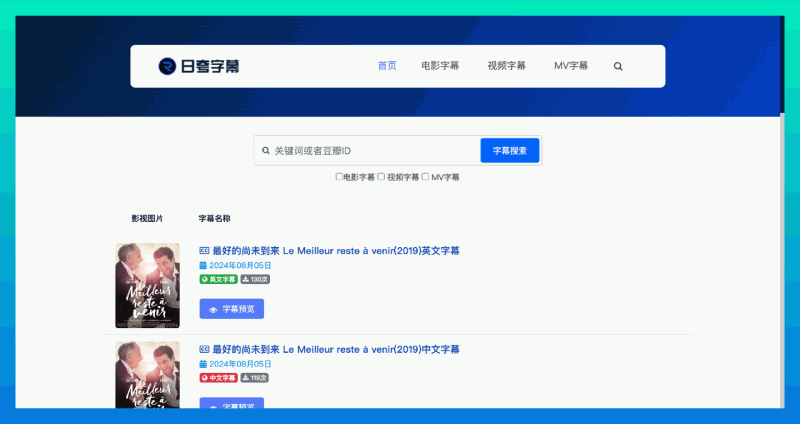
Task: Click the 119次 download count badge
Action: coord(255,378)
